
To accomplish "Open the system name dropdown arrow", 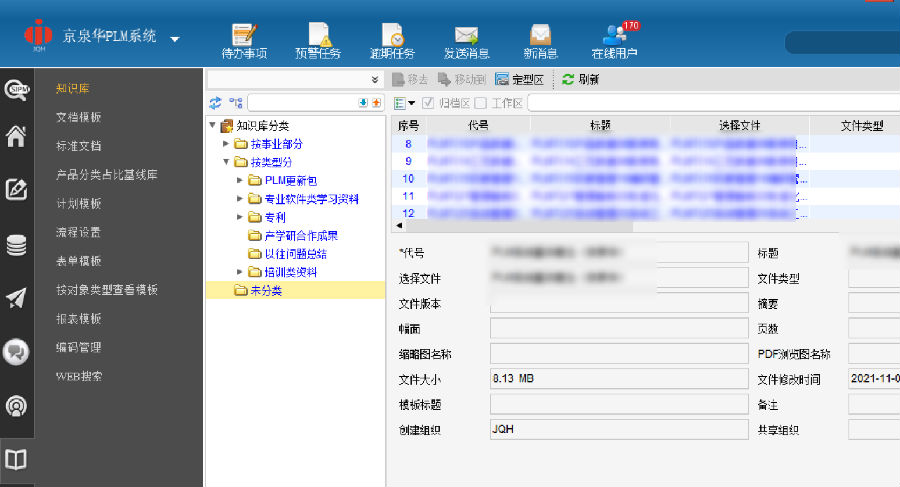I will pyautogui.click(x=175, y=39).
